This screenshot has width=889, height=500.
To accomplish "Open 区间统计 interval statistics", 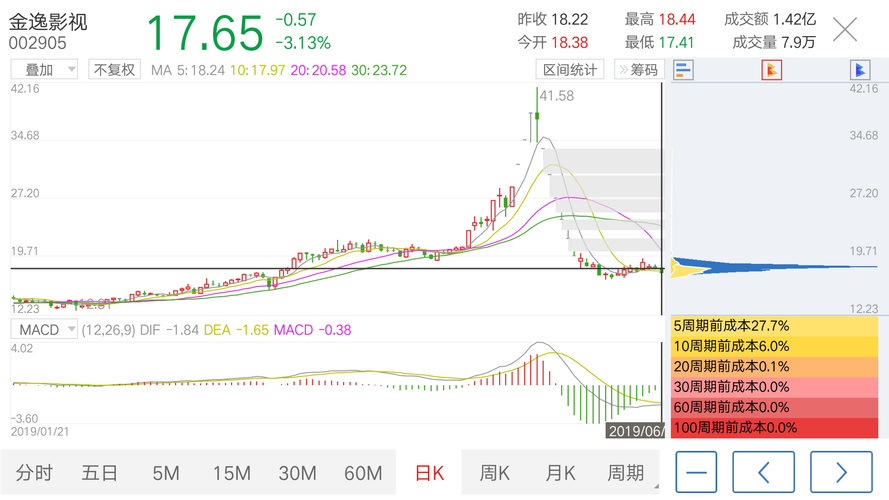I will tap(570, 70).
